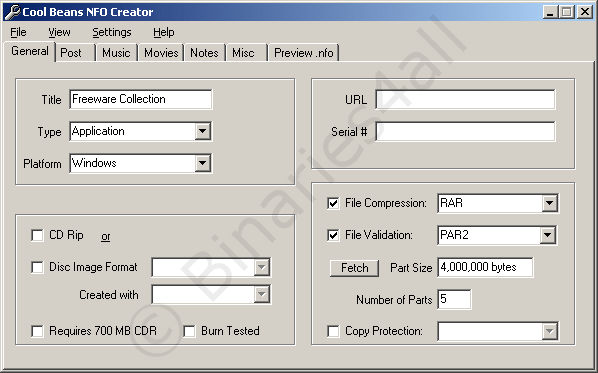Toggle the File Validation checkbox
Viewport: 598px width, 373px height.
[x=333, y=235]
